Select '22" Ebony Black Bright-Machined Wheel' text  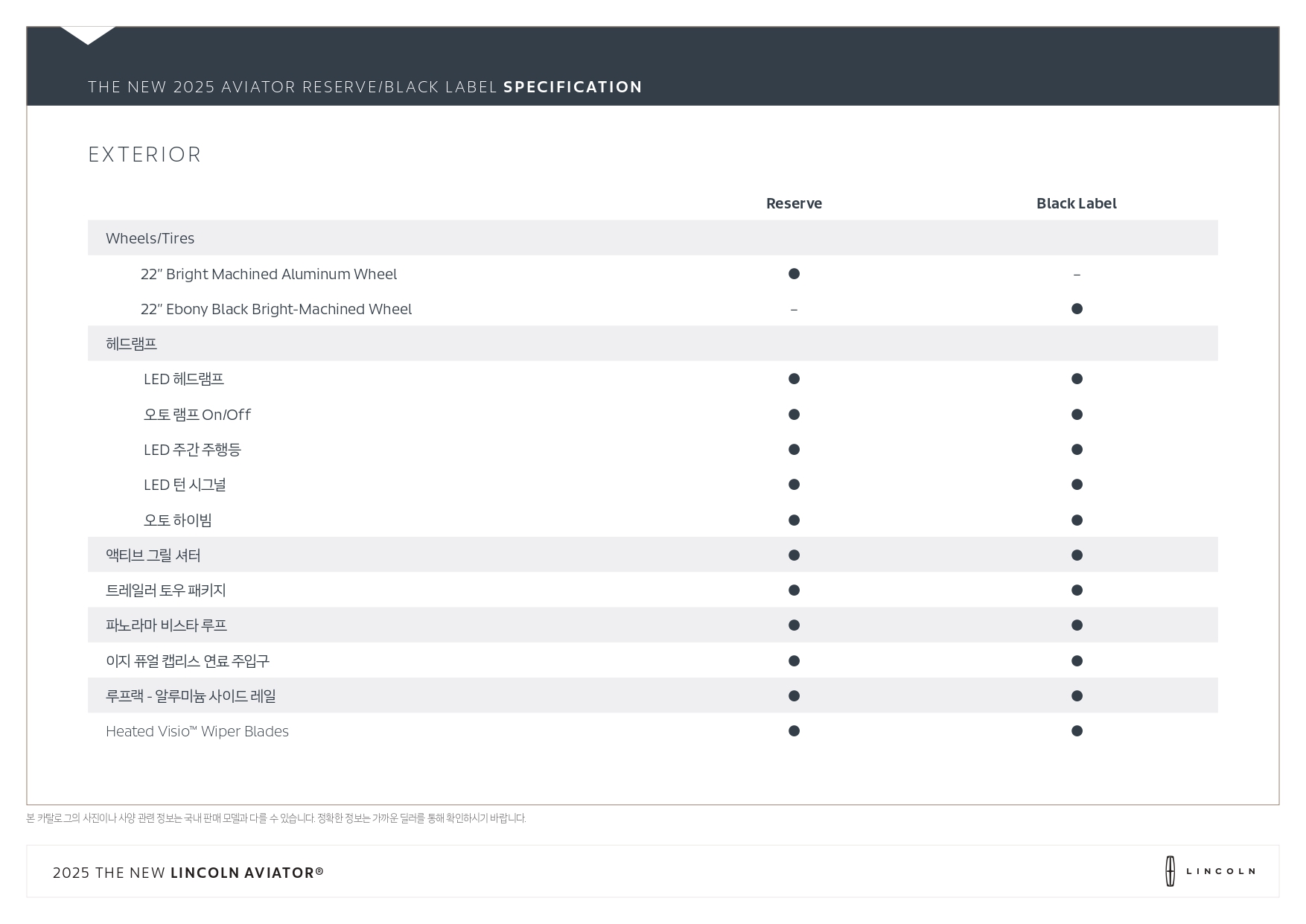point(276,309)
